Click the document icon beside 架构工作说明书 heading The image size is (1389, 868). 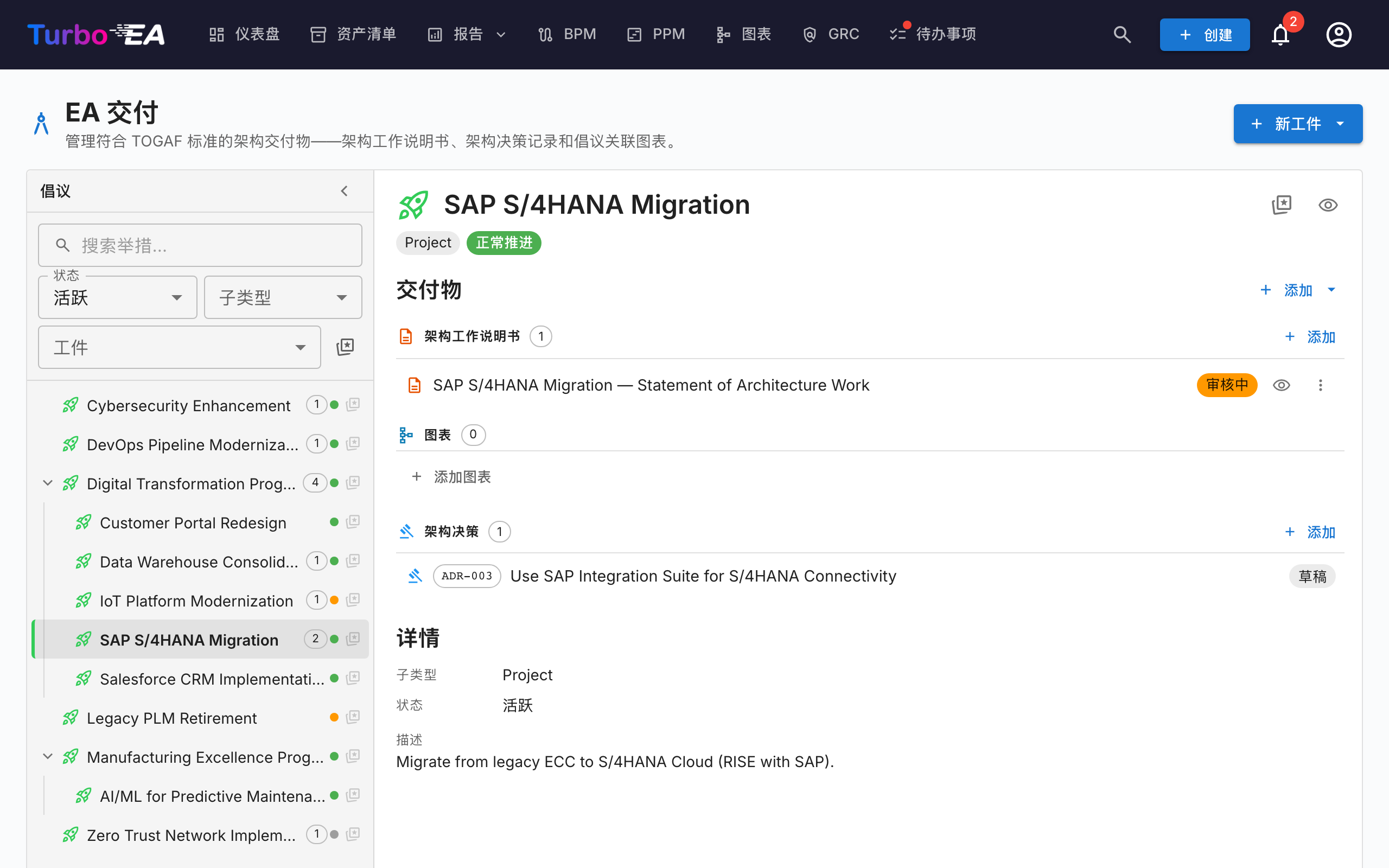(x=406, y=336)
